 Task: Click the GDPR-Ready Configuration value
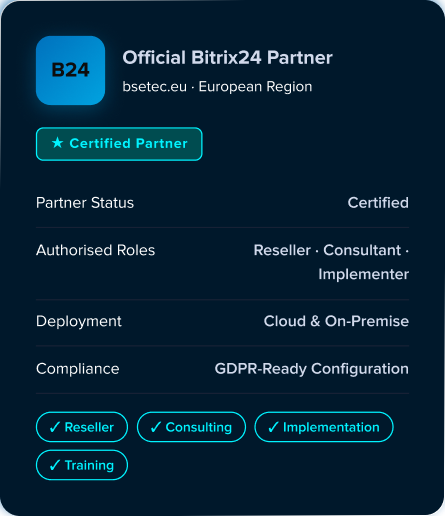pyautogui.click(x=312, y=369)
